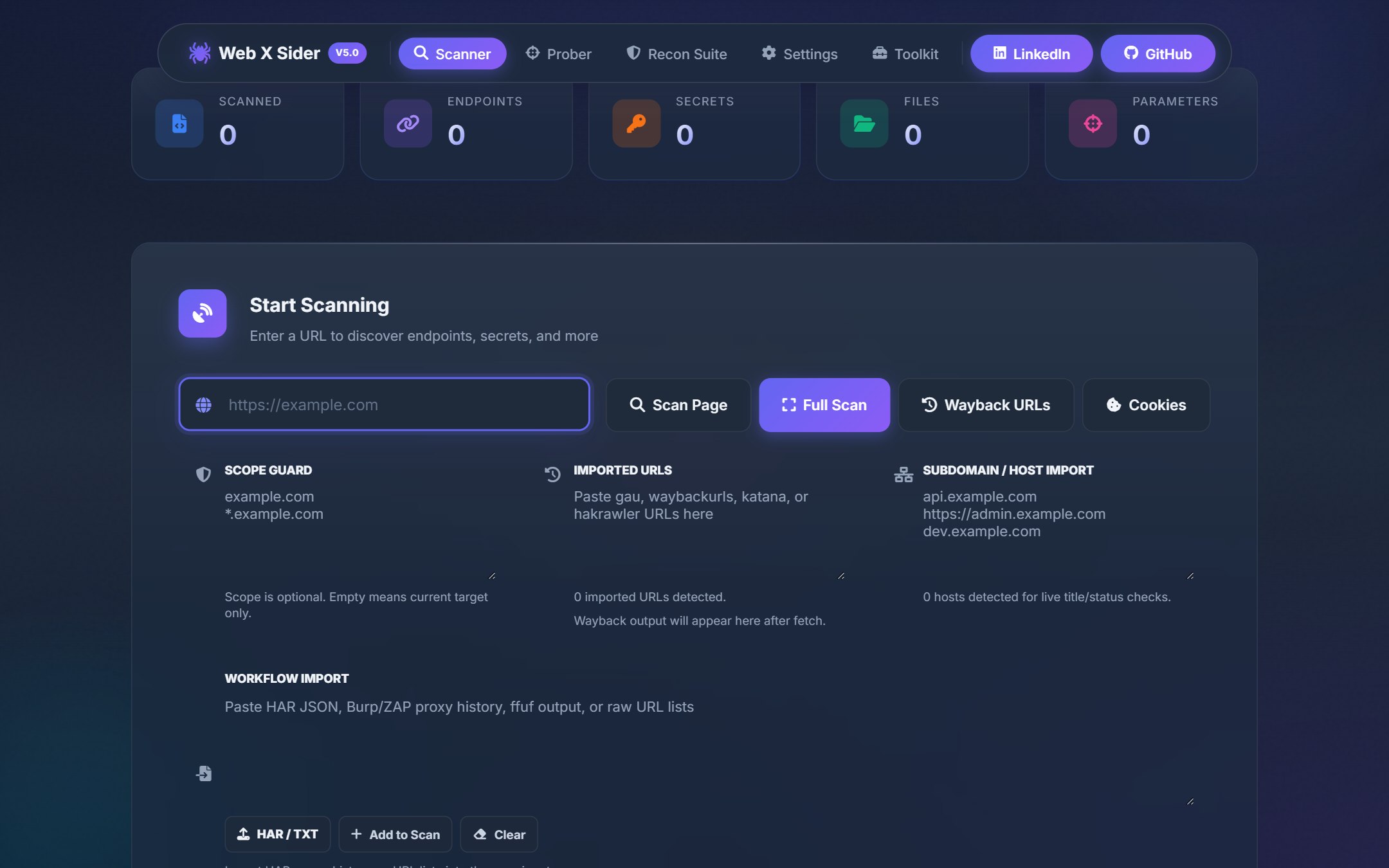This screenshot has width=1389, height=868.
Task: Open the LinkedIn link button
Action: (x=1031, y=53)
